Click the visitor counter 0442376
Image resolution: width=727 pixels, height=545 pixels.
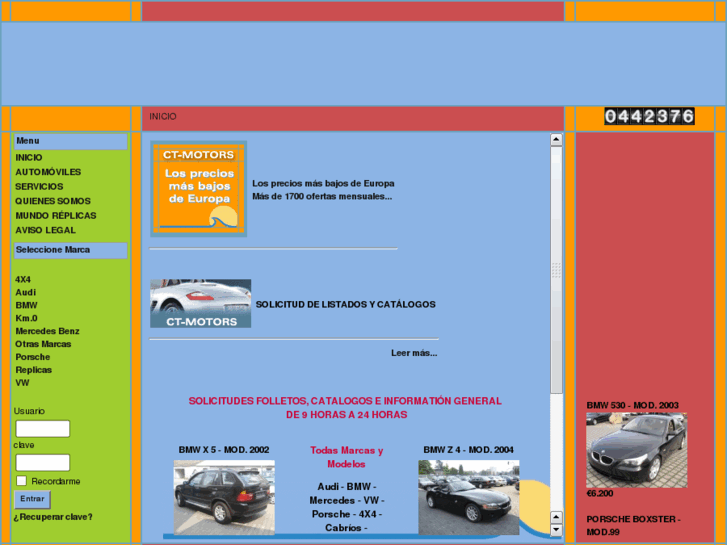click(x=649, y=116)
